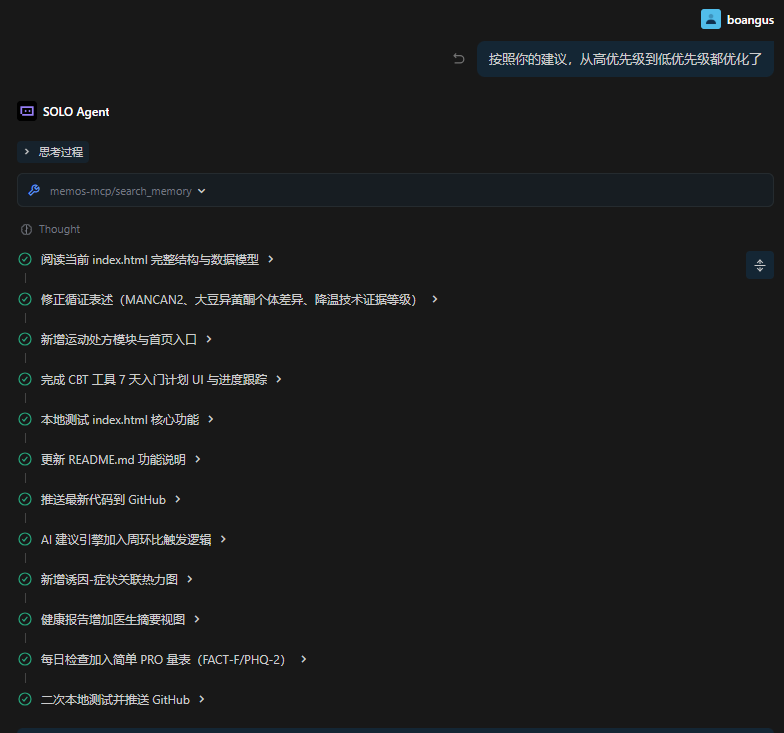Click the memos-mcp/search_memory tool label
This screenshot has height=733, width=784.
[x=120, y=191]
